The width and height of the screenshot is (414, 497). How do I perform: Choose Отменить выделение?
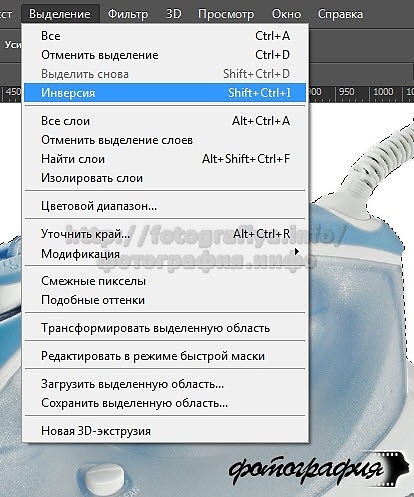coord(165,55)
